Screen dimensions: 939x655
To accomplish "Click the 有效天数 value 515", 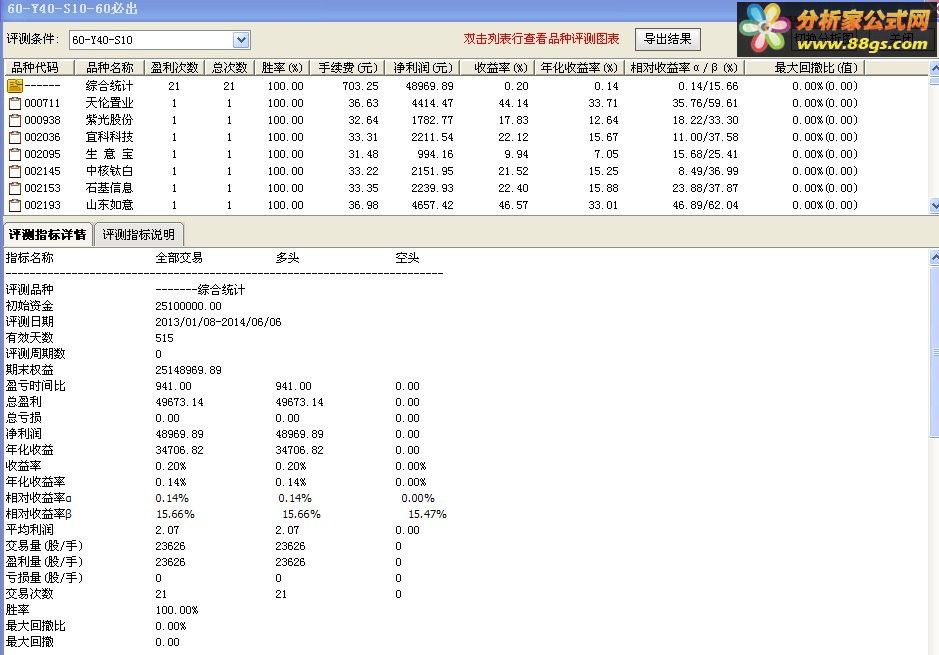I will [165, 338].
